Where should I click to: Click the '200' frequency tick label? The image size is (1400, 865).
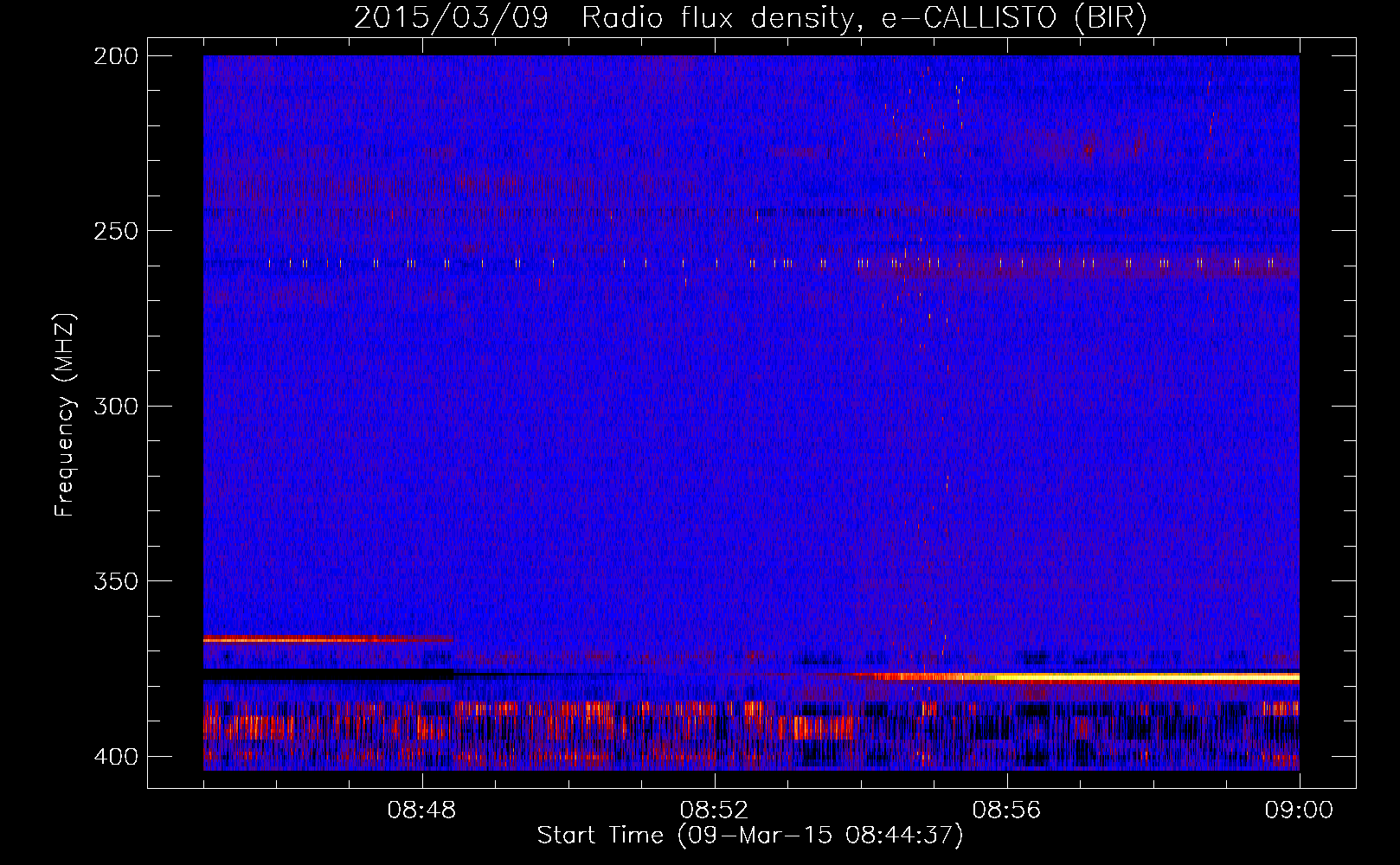point(116,56)
